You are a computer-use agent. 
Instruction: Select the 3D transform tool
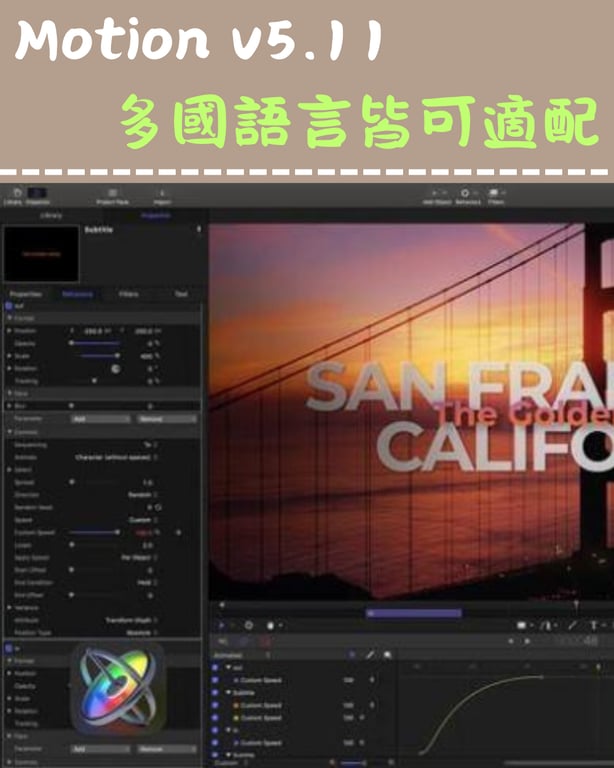[249, 625]
